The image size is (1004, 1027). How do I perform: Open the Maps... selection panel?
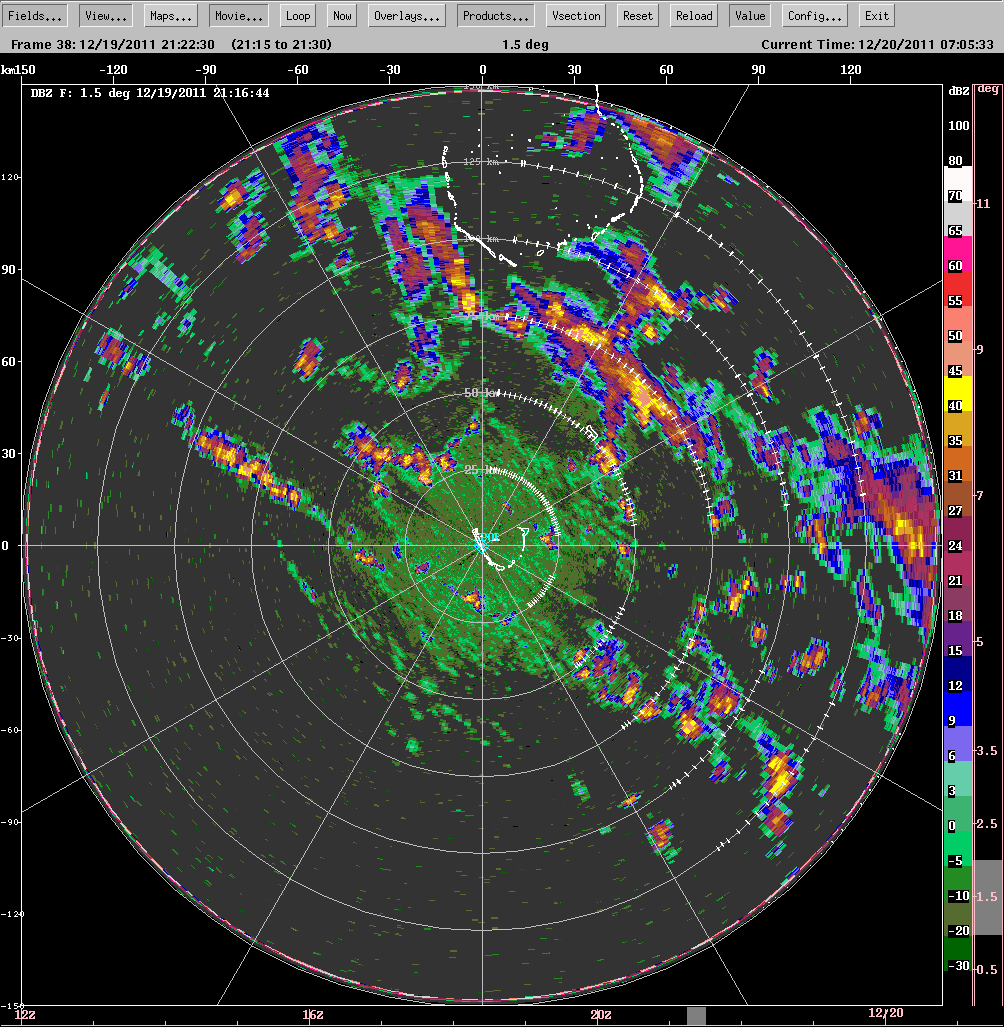171,16
